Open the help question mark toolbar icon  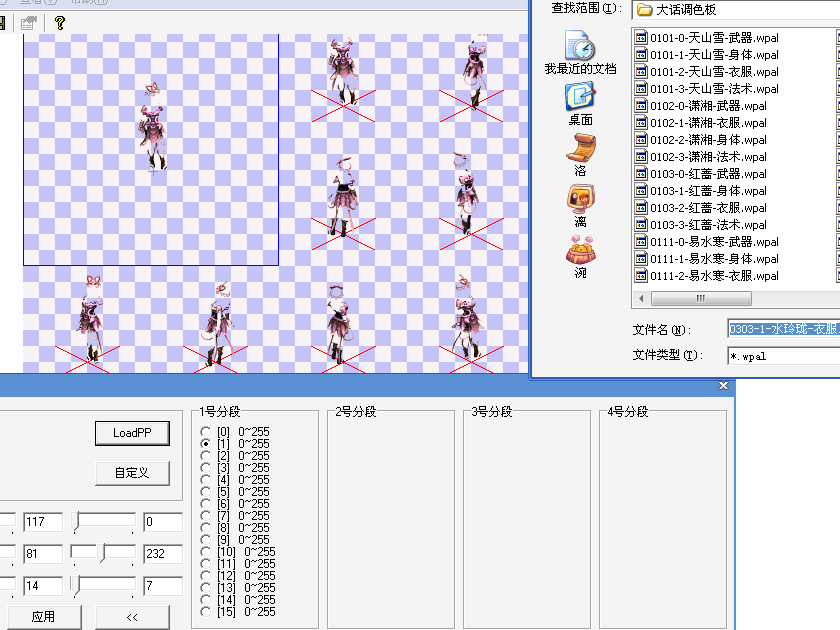coord(59,22)
